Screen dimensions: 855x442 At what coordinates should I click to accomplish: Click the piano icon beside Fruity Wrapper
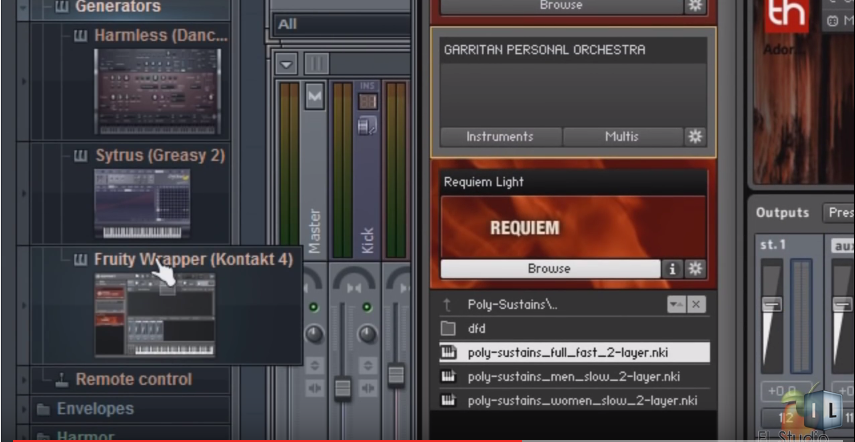(80, 260)
